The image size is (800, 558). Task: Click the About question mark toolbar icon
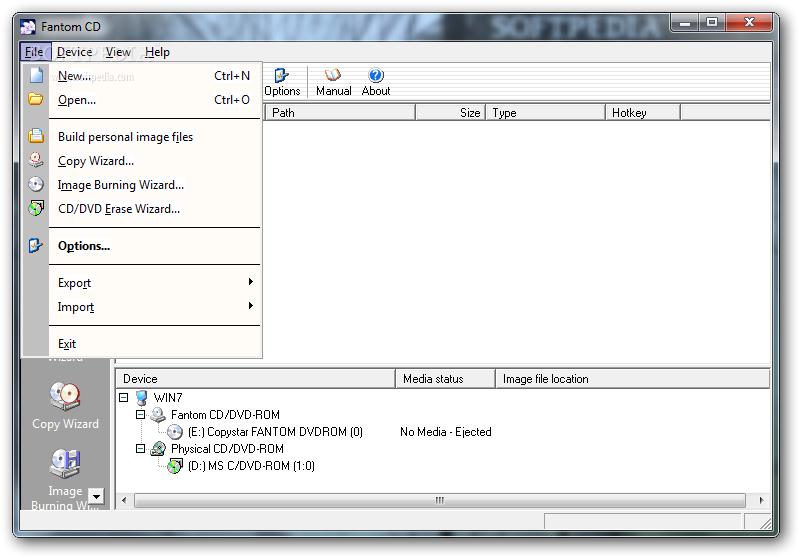(x=376, y=75)
